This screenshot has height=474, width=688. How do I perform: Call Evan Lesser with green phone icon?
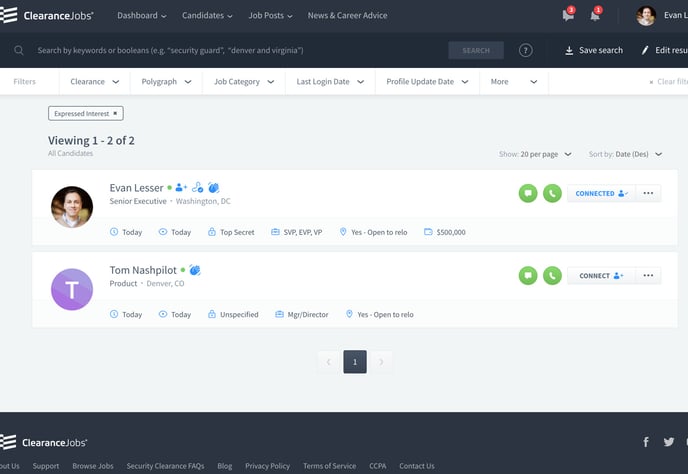pyautogui.click(x=552, y=193)
